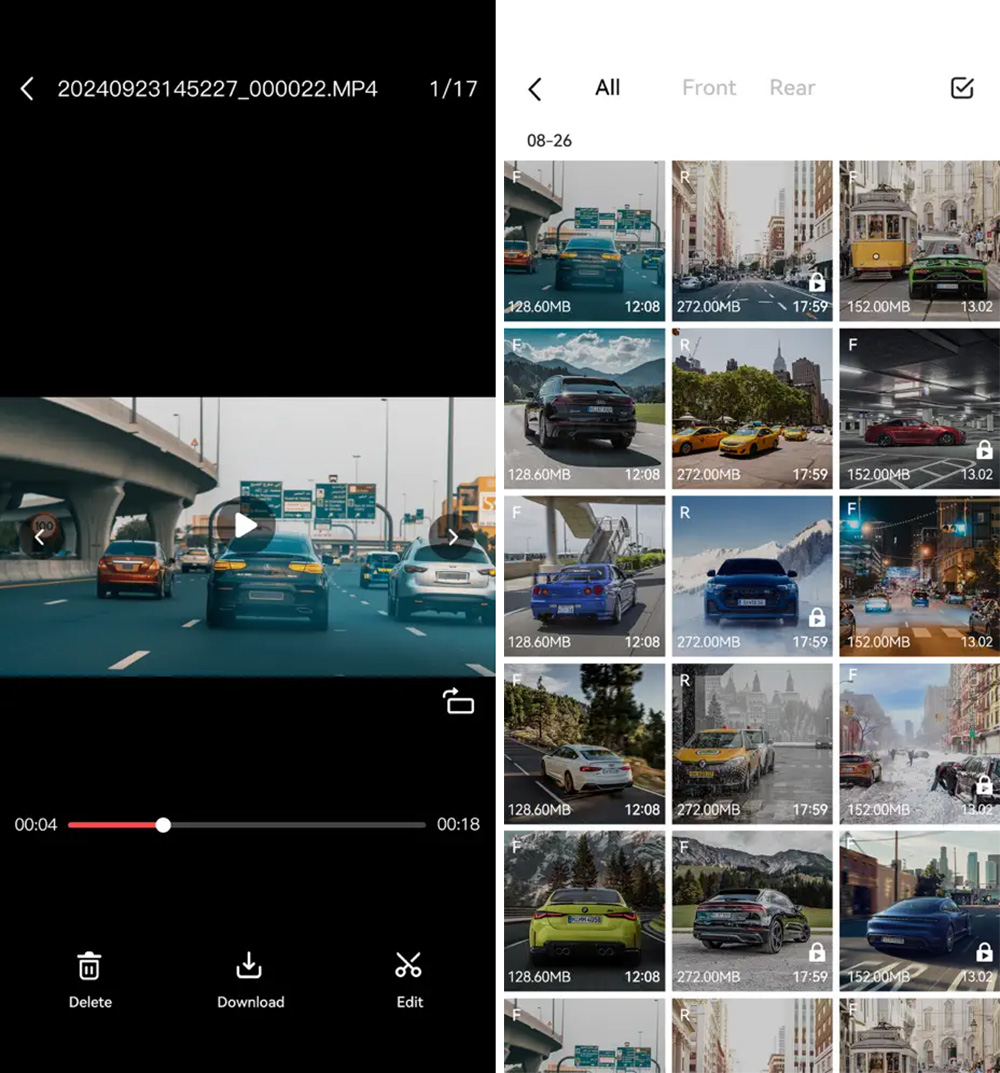Enable multi-select mode via checkbox icon
Image resolution: width=1000 pixels, height=1073 pixels.
tap(961, 88)
